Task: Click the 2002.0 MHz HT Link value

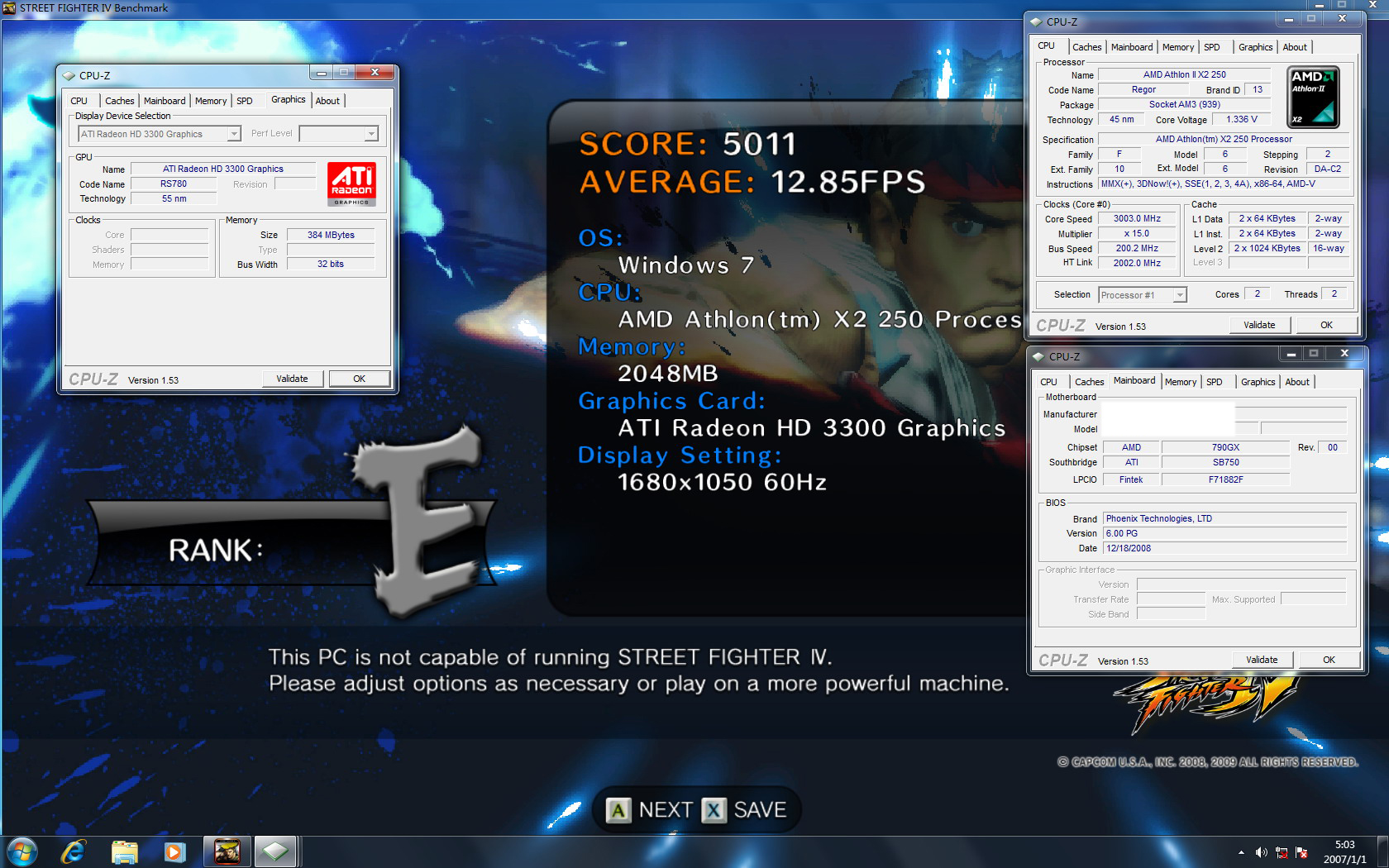Action: coord(1137,263)
